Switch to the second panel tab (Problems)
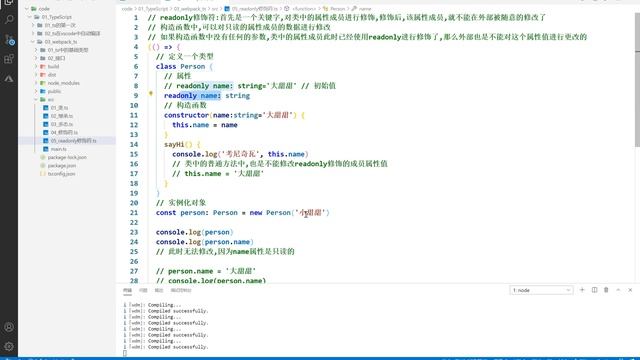640x360 pixels. click(143, 290)
